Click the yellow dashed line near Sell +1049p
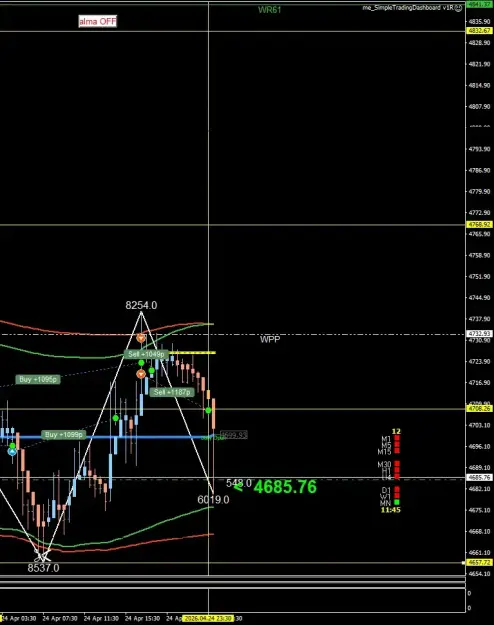494x625 pixels. point(192,353)
